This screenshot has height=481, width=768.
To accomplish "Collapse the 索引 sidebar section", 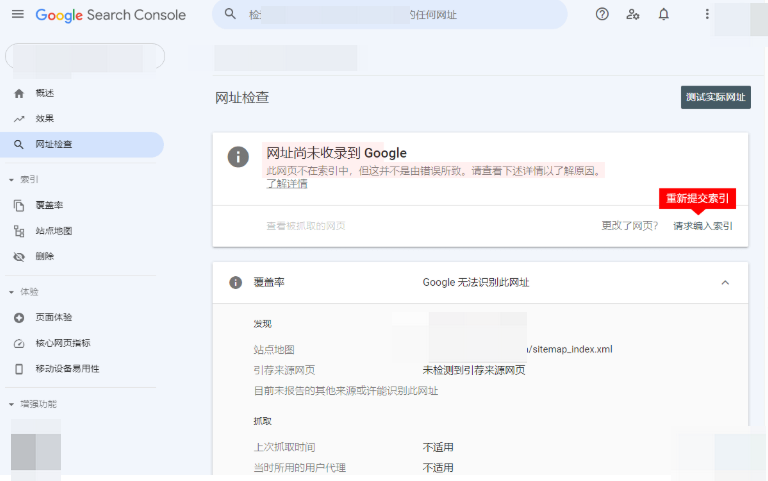I will (x=11, y=180).
